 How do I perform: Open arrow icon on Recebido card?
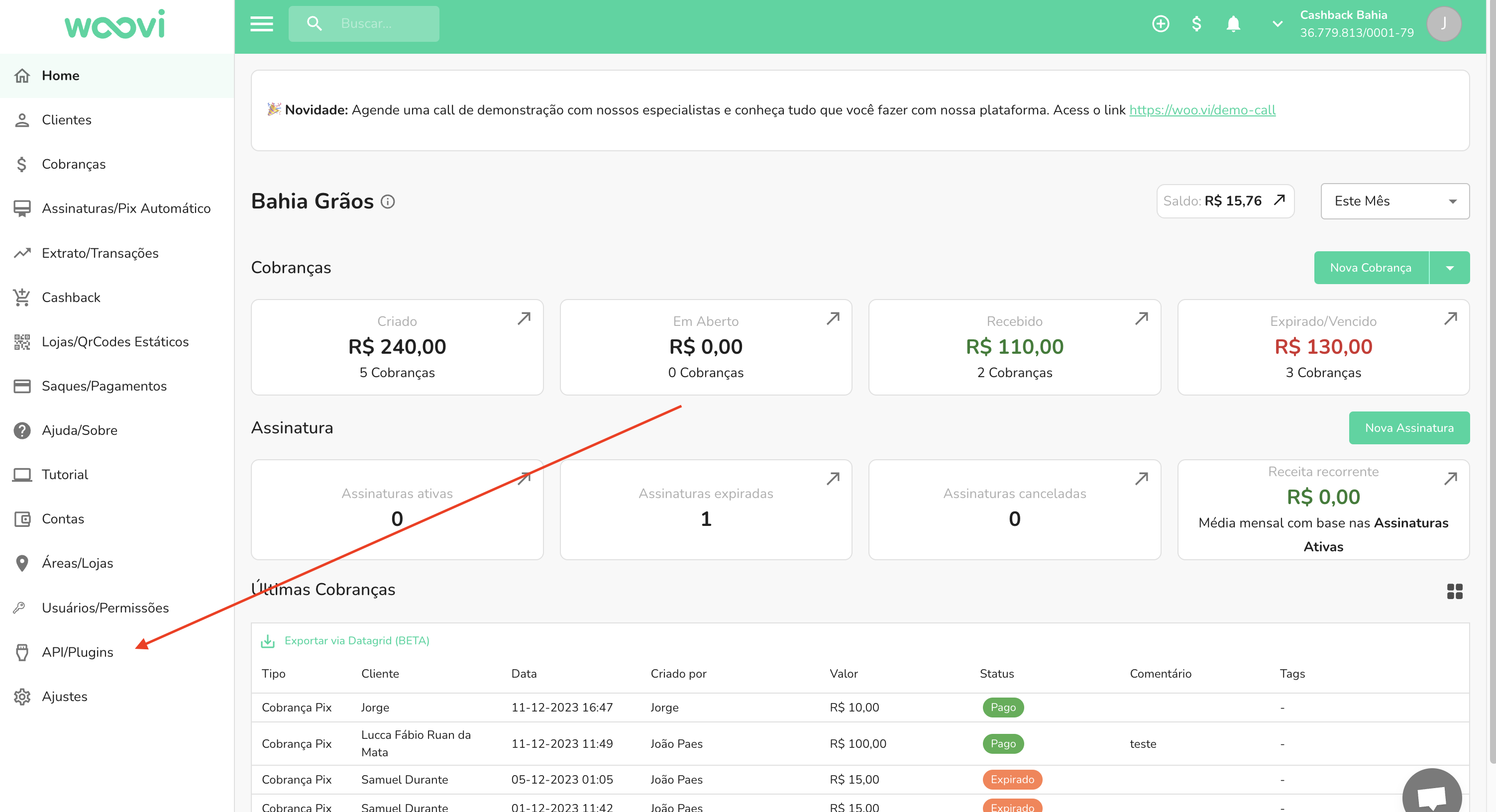pyautogui.click(x=1141, y=318)
